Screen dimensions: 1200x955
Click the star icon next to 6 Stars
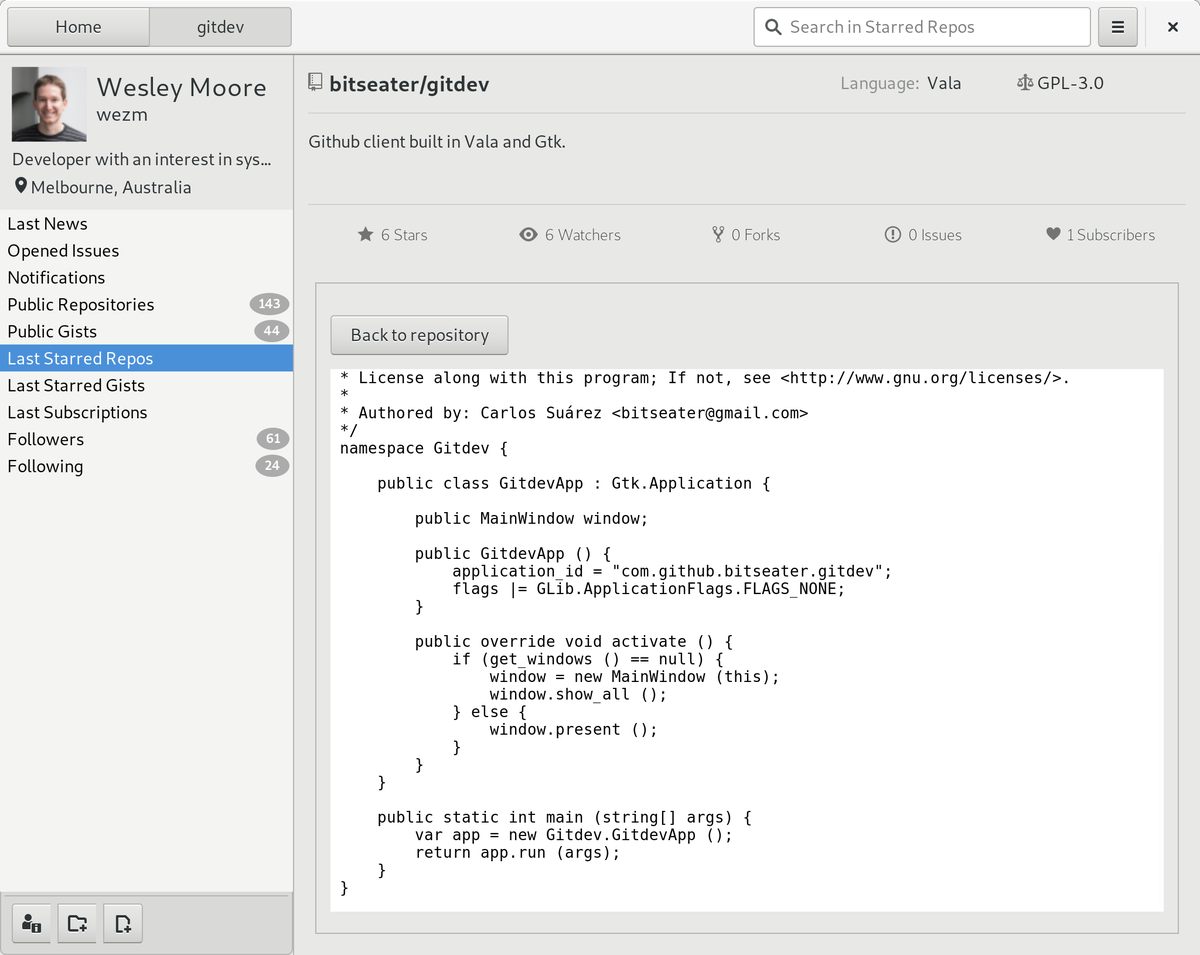coord(366,235)
